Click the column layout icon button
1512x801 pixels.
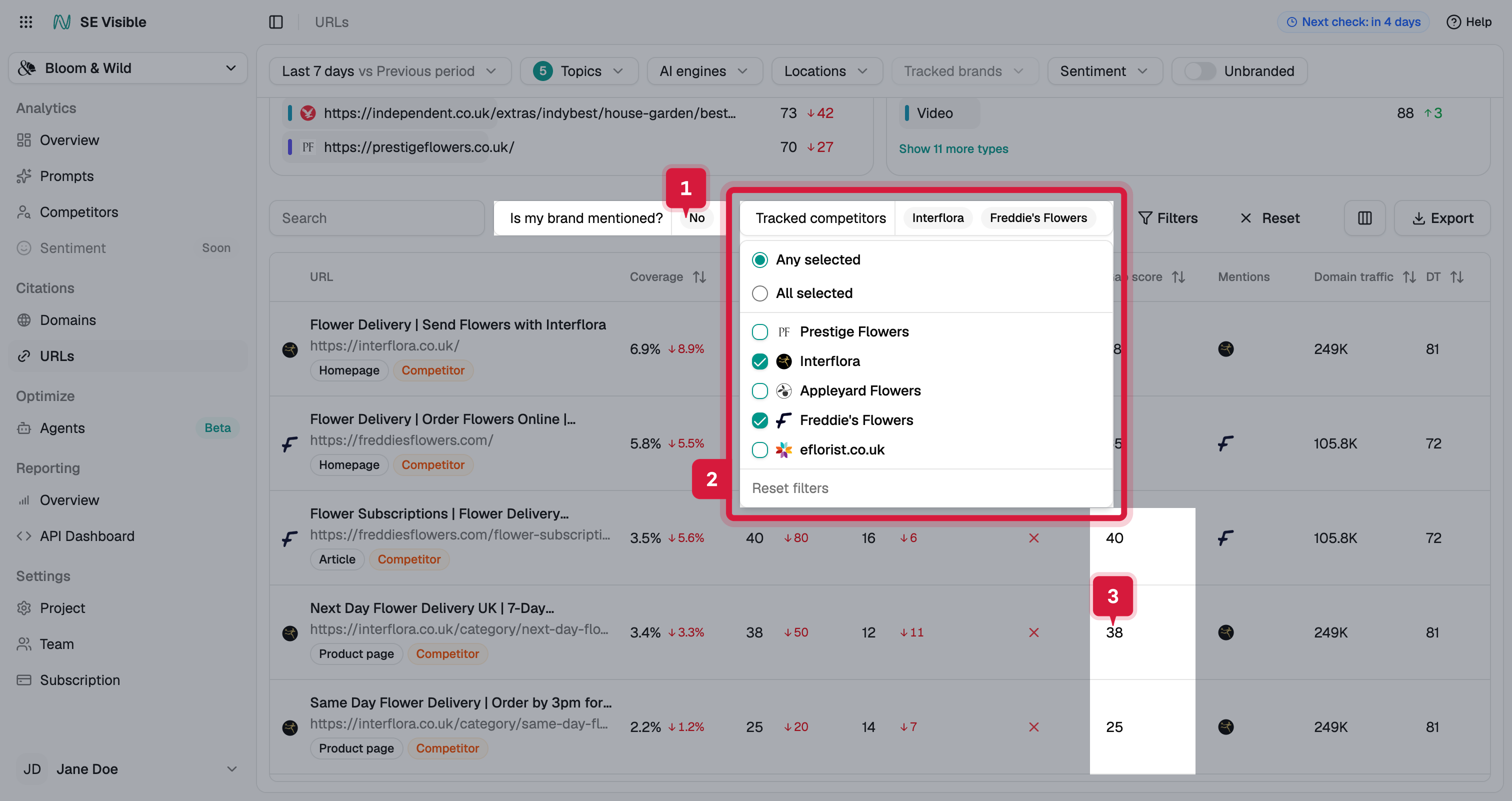pyautogui.click(x=1364, y=218)
